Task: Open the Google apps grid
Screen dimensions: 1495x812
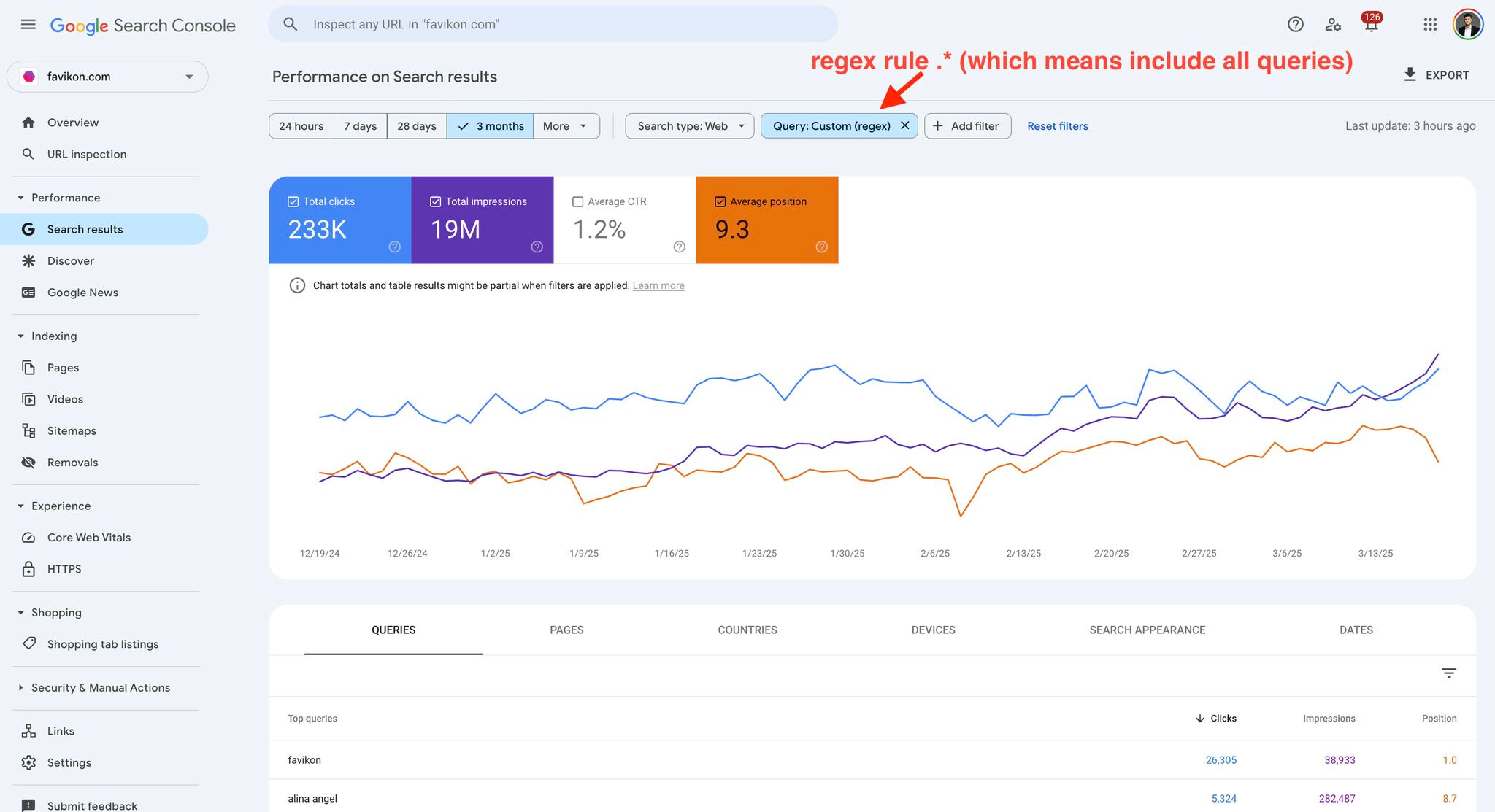Action: click(1429, 25)
